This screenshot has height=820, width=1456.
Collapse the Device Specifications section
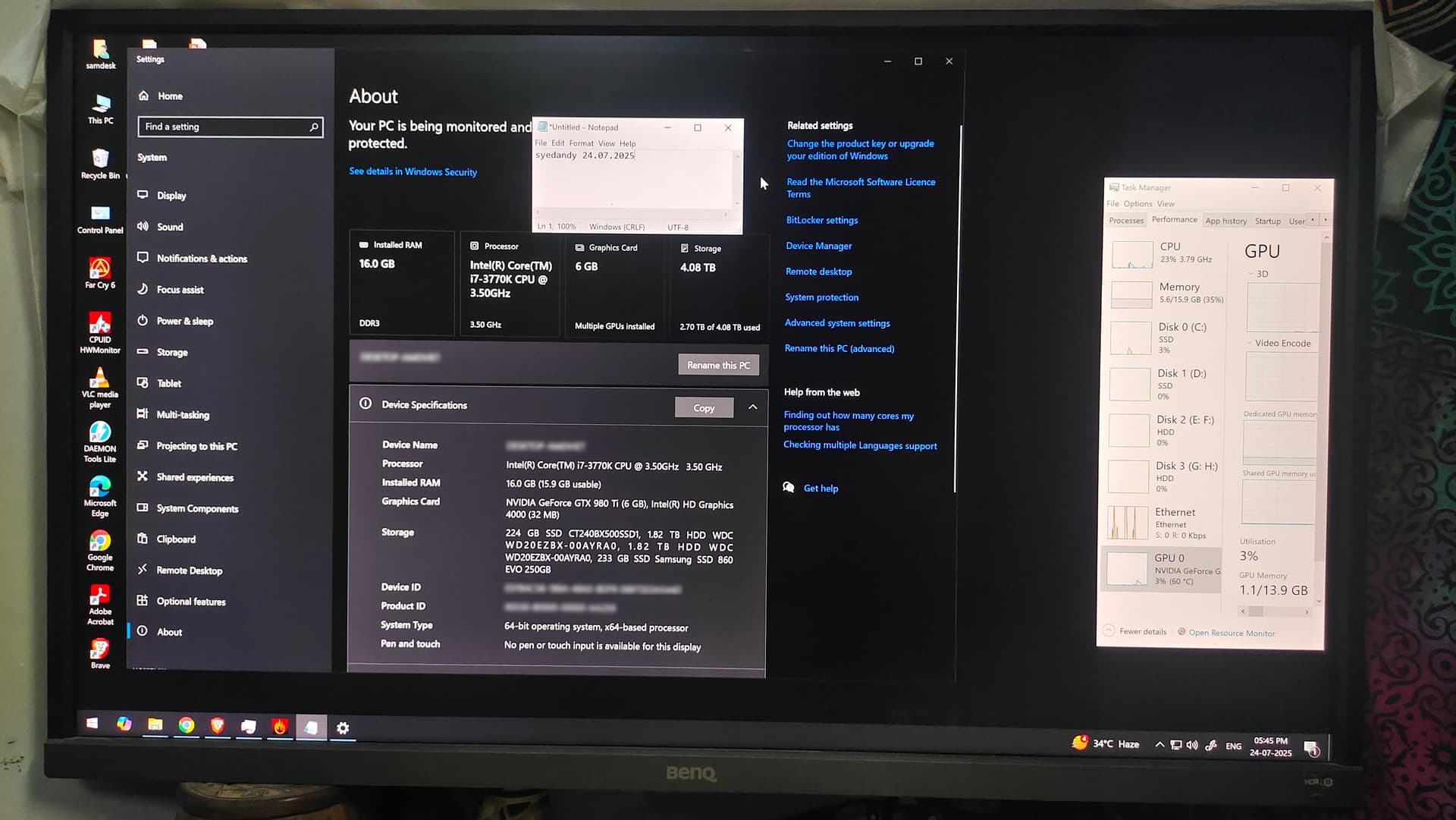click(x=752, y=407)
